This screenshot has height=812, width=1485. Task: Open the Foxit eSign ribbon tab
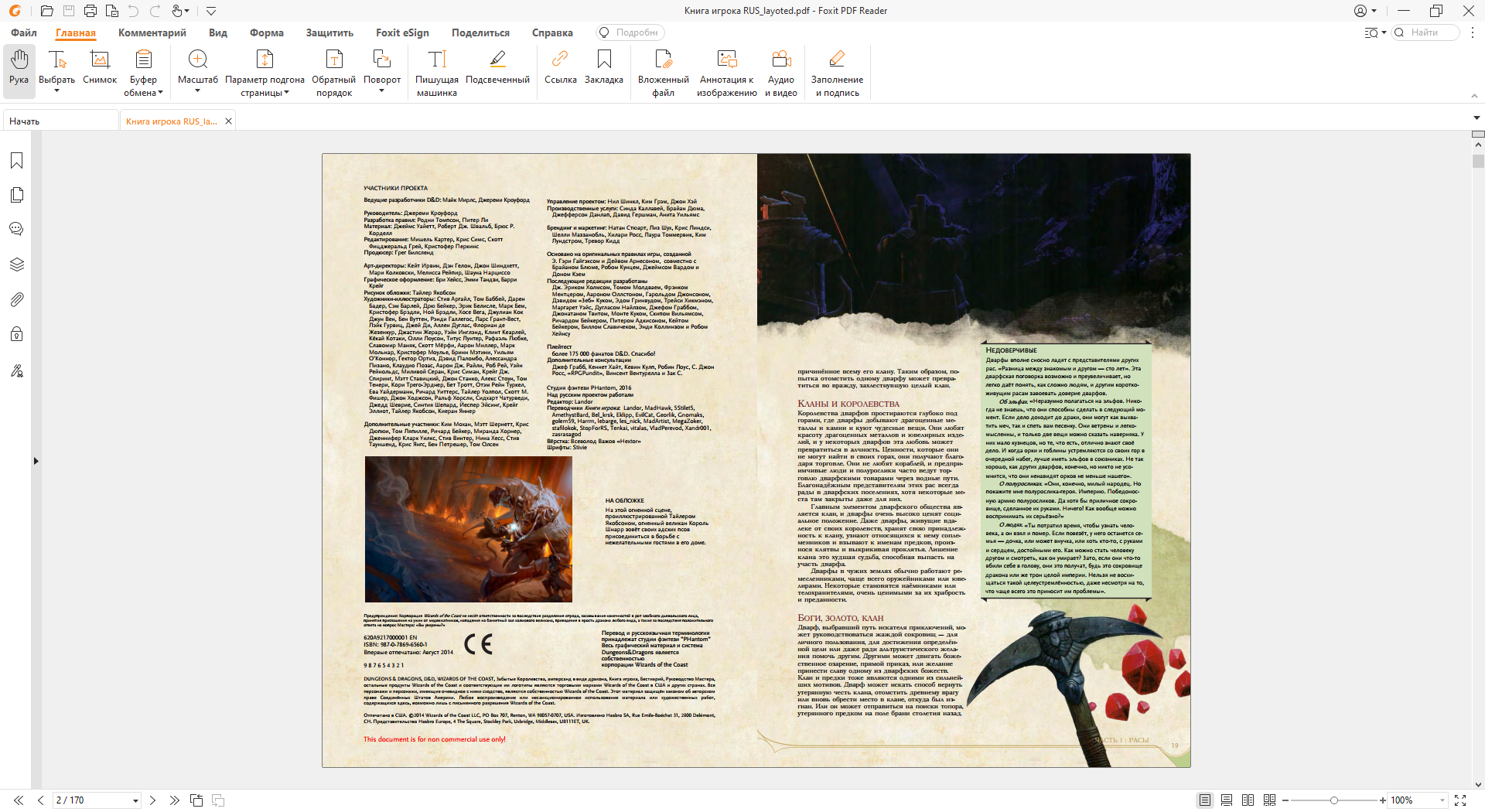(402, 32)
